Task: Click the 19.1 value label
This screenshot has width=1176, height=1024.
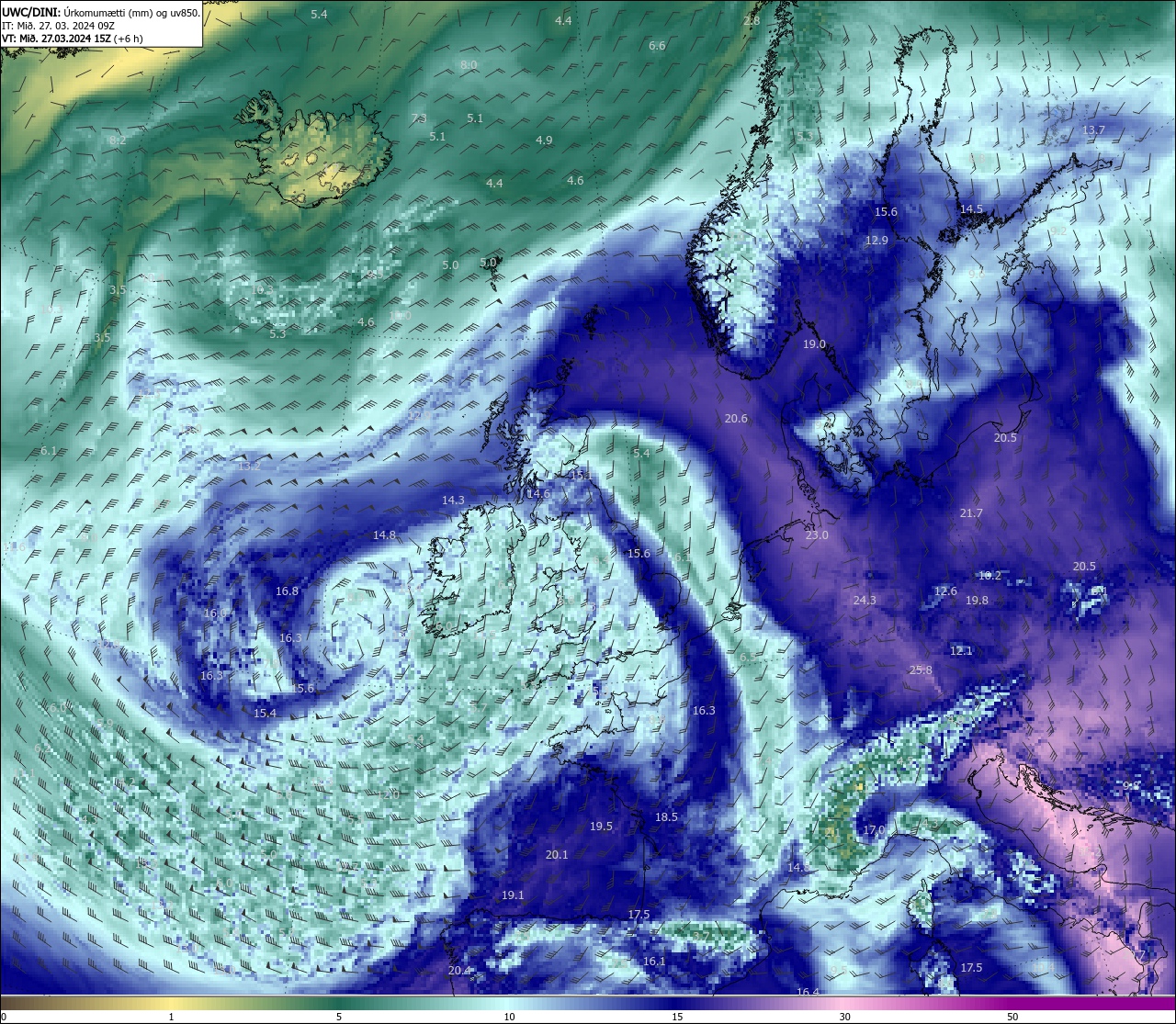Action: click(x=513, y=895)
